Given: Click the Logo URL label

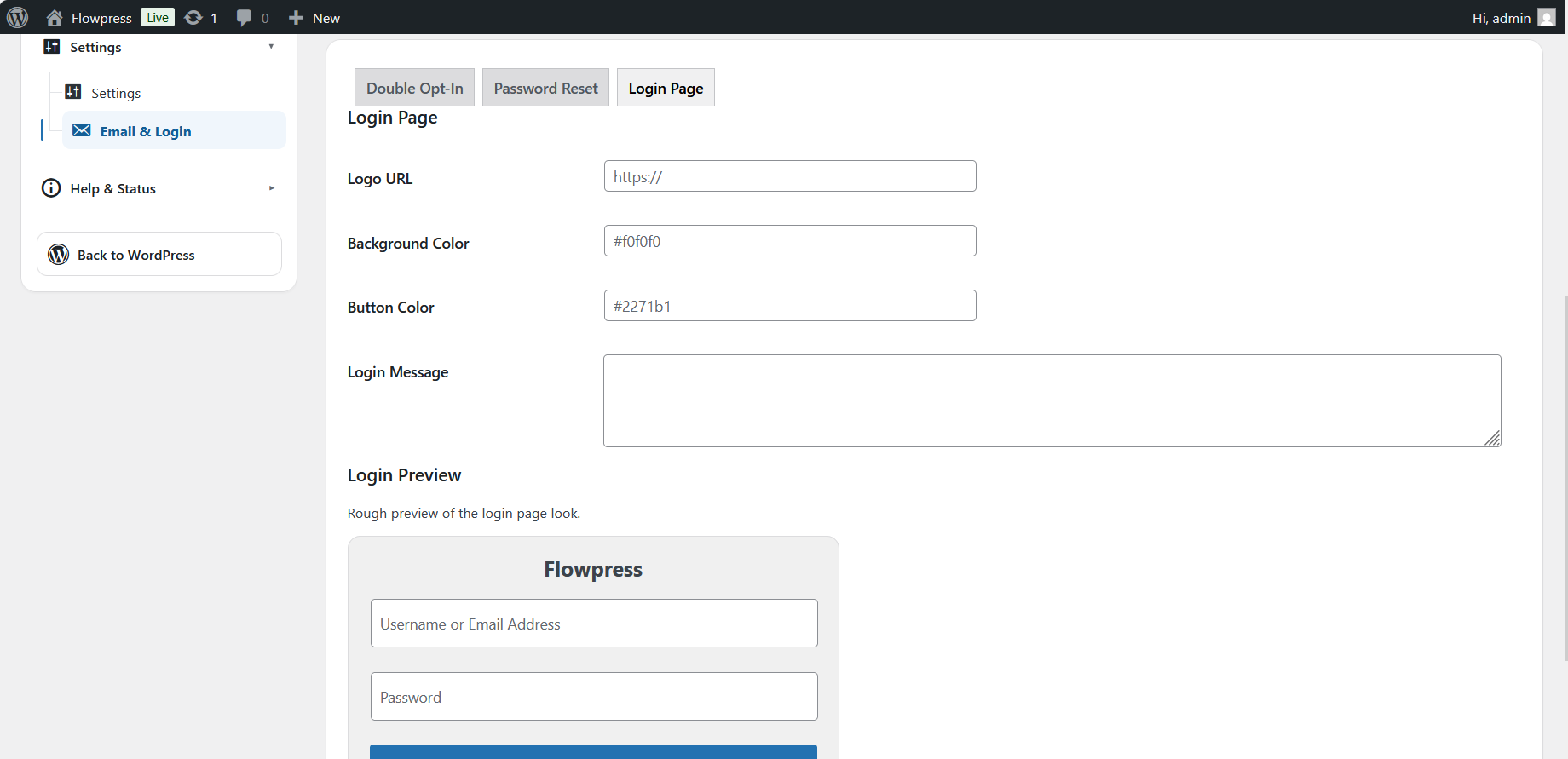Looking at the screenshot, I should coord(380,179).
